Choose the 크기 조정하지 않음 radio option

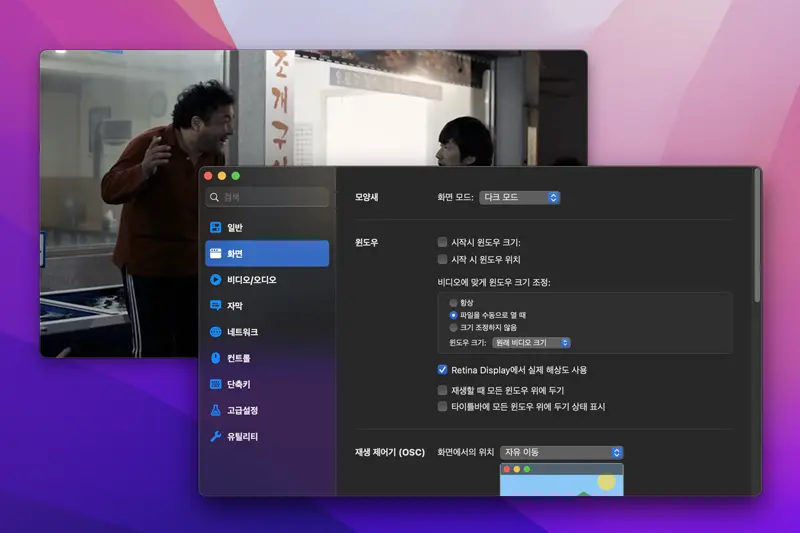pos(454,327)
